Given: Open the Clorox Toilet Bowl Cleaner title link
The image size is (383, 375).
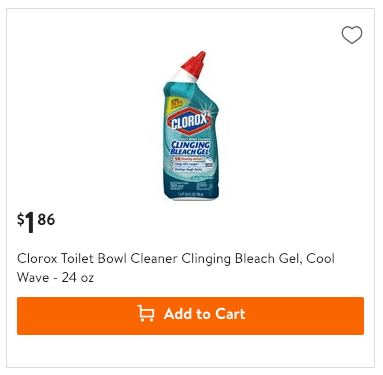Looking at the screenshot, I should click(x=176, y=268).
